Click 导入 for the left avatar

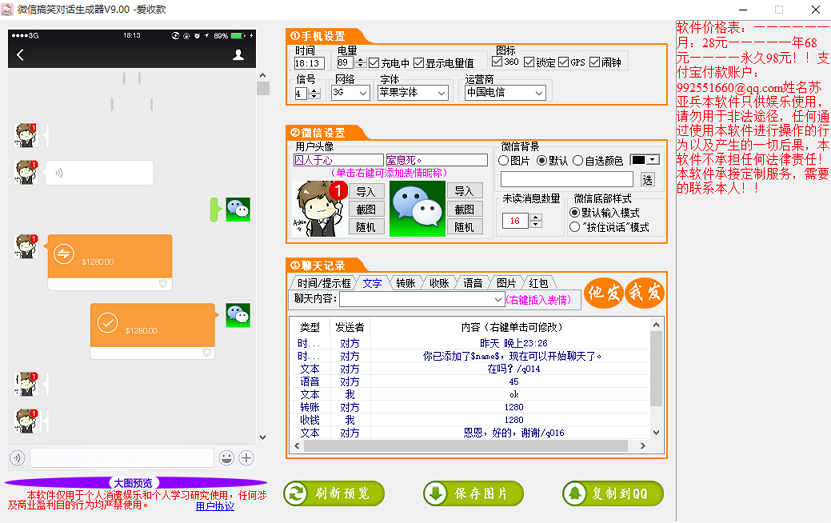(366, 191)
